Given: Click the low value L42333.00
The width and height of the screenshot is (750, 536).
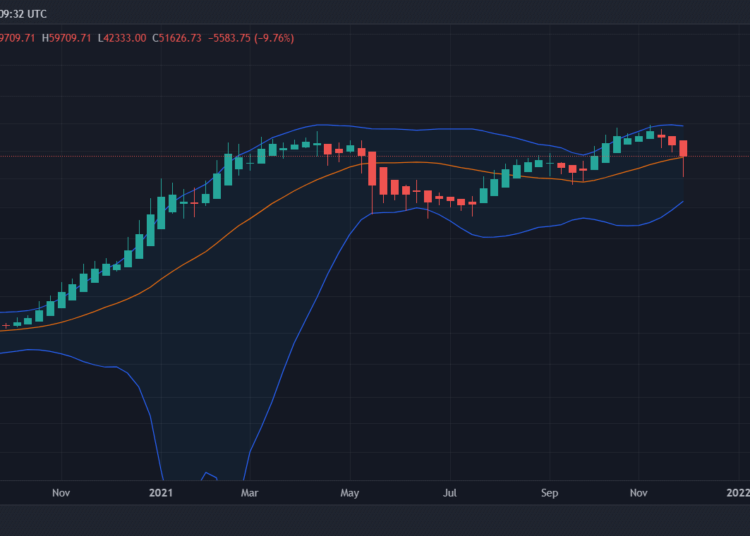Looking at the screenshot, I should tap(122, 38).
